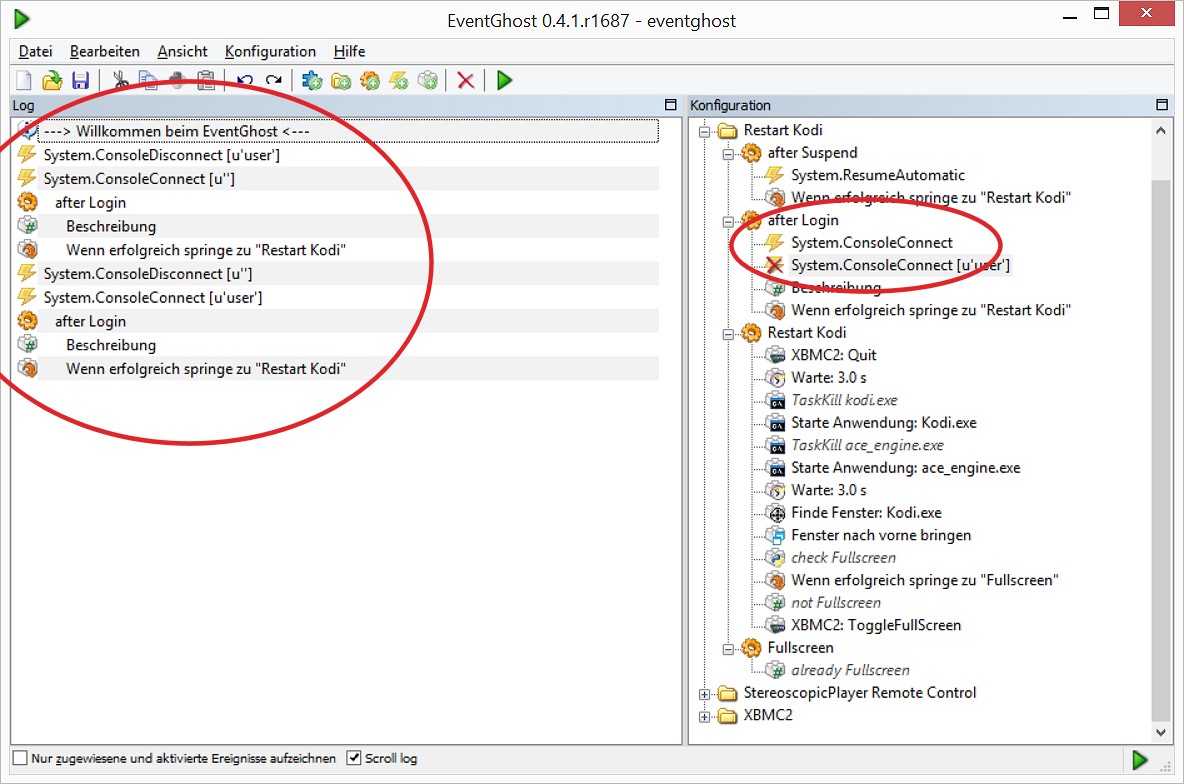Click the Cut (scissors) toolbar icon
Image resolution: width=1184 pixels, height=784 pixels.
(x=120, y=80)
